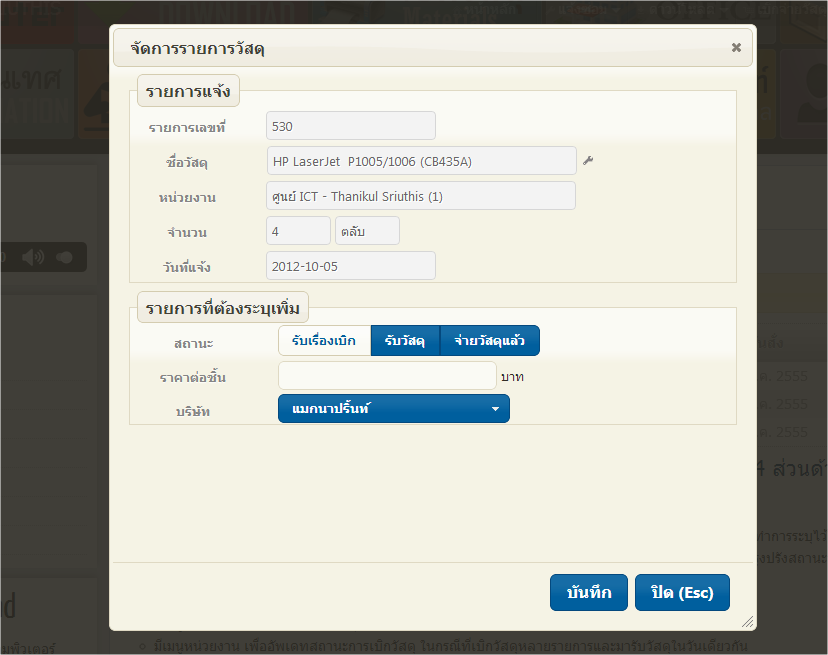Click the หน่วยงาน field showing ศูนย์ ICT
Image resolution: width=828 pixels, height=655 pixels.
421,195
